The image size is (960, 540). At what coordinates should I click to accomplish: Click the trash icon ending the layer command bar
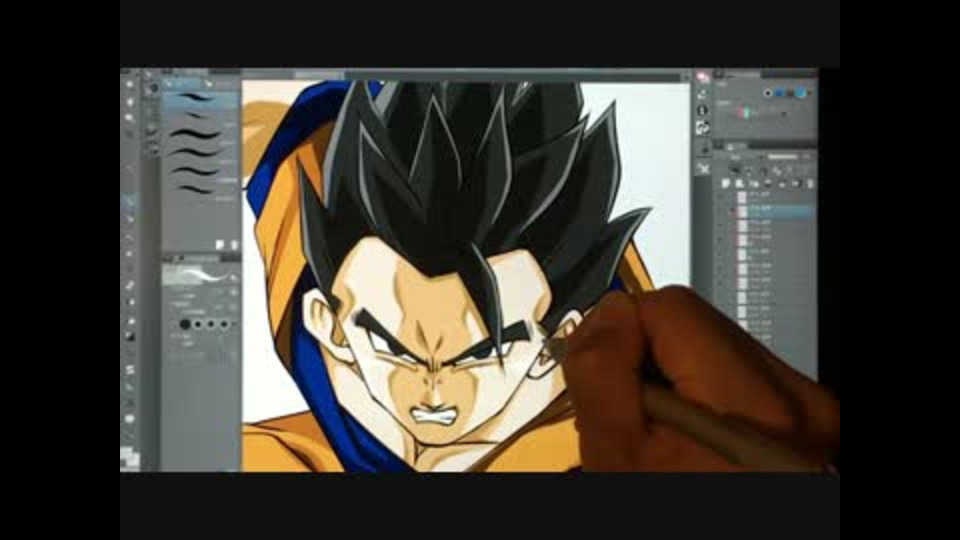coord(811,183)
